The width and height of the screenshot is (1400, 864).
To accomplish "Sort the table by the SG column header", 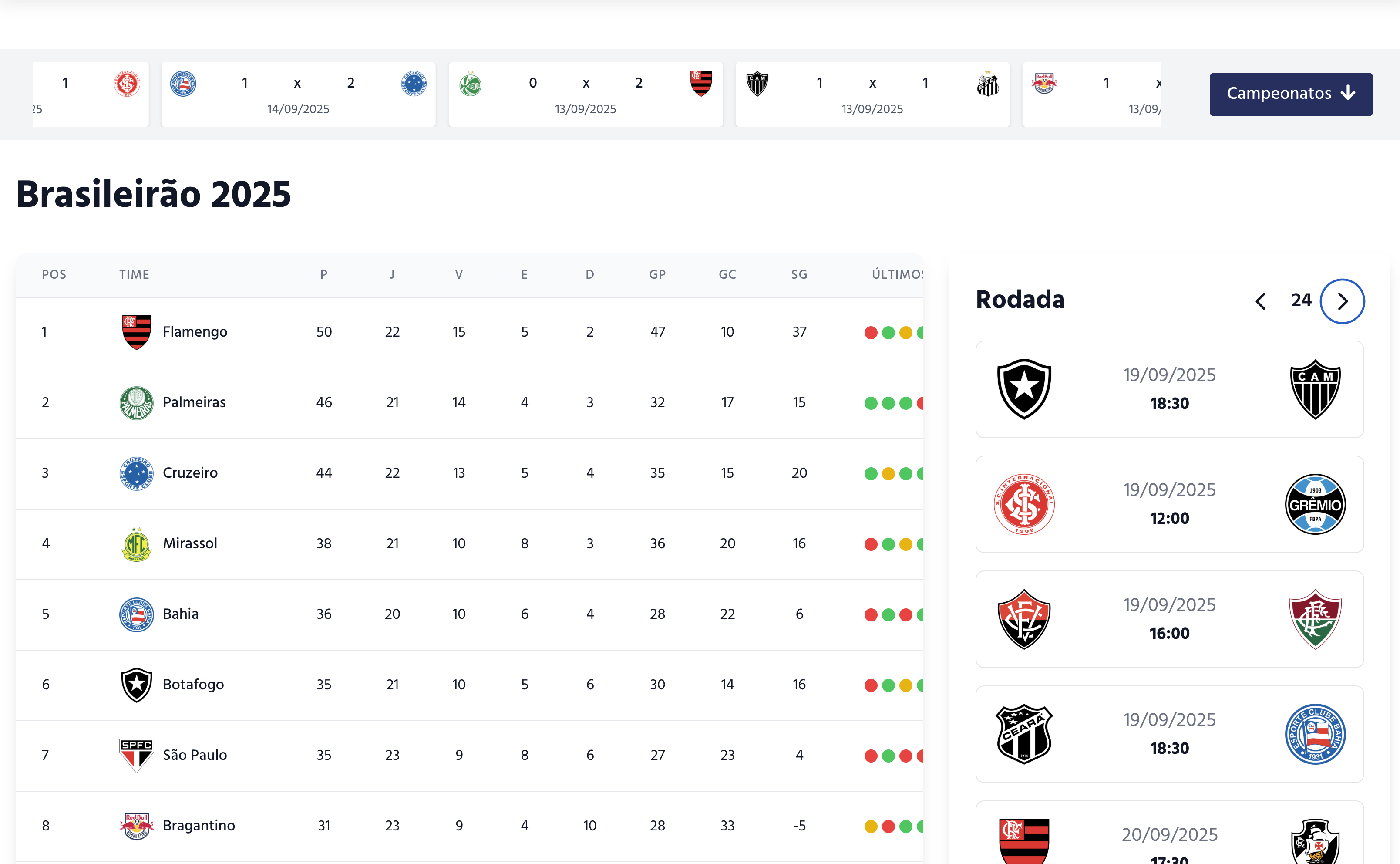I will [799, 275].
